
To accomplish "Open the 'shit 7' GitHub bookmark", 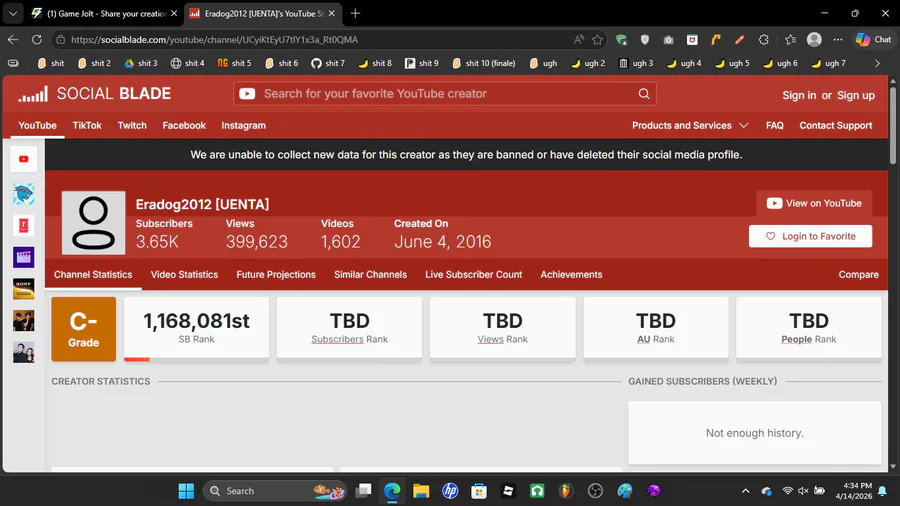I will pyautogui.click(x=328, y=63).
